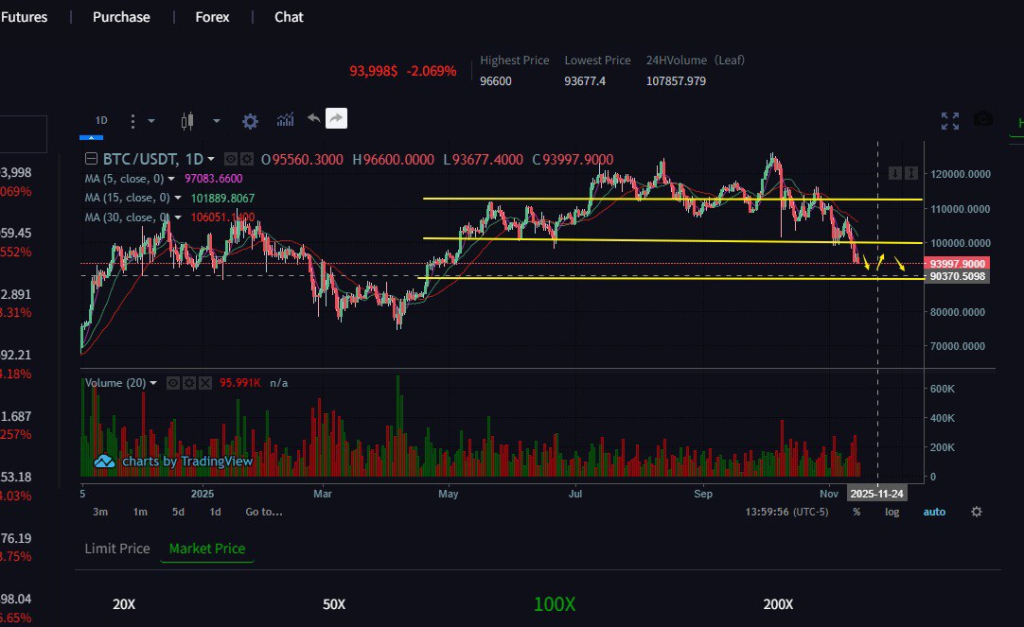The image size is (1024, 627).
Task: Toggle Volume indicator visibility eye icon
Action: point(172,383)
